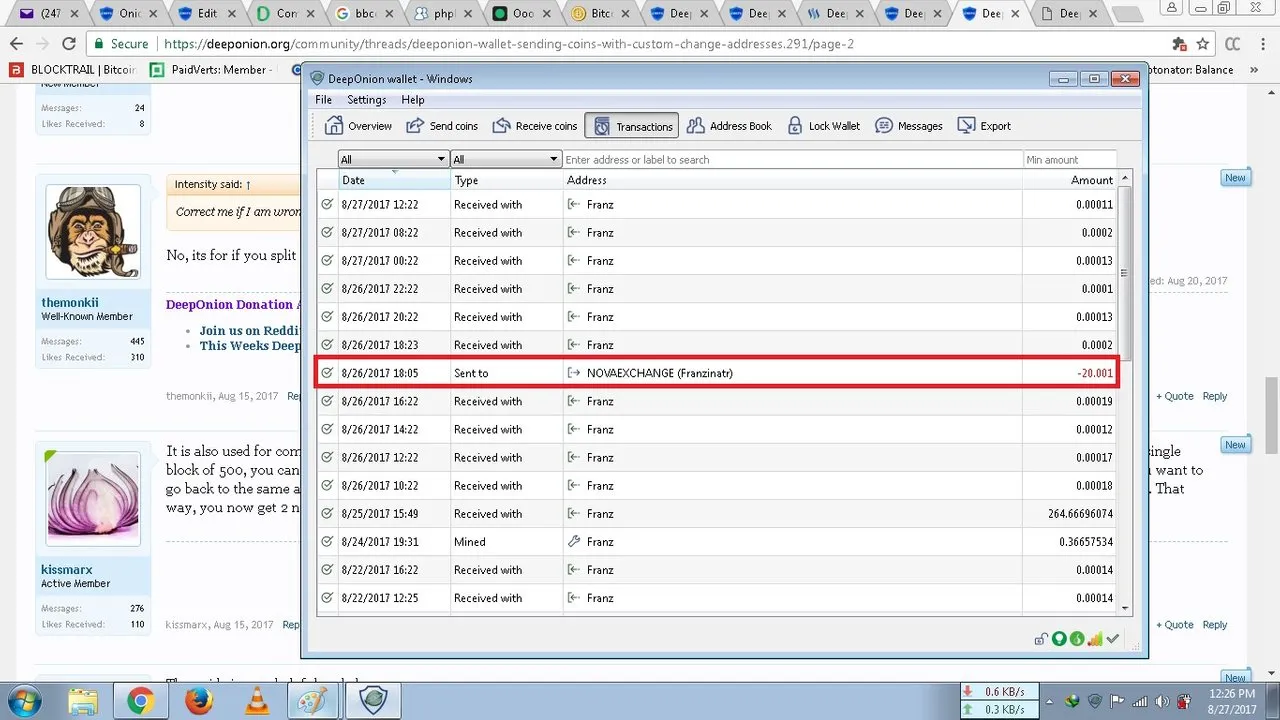Open the BLOCKTRAIL bookmark
Viewport: 1280px width, 720px height.
[73, 70]
